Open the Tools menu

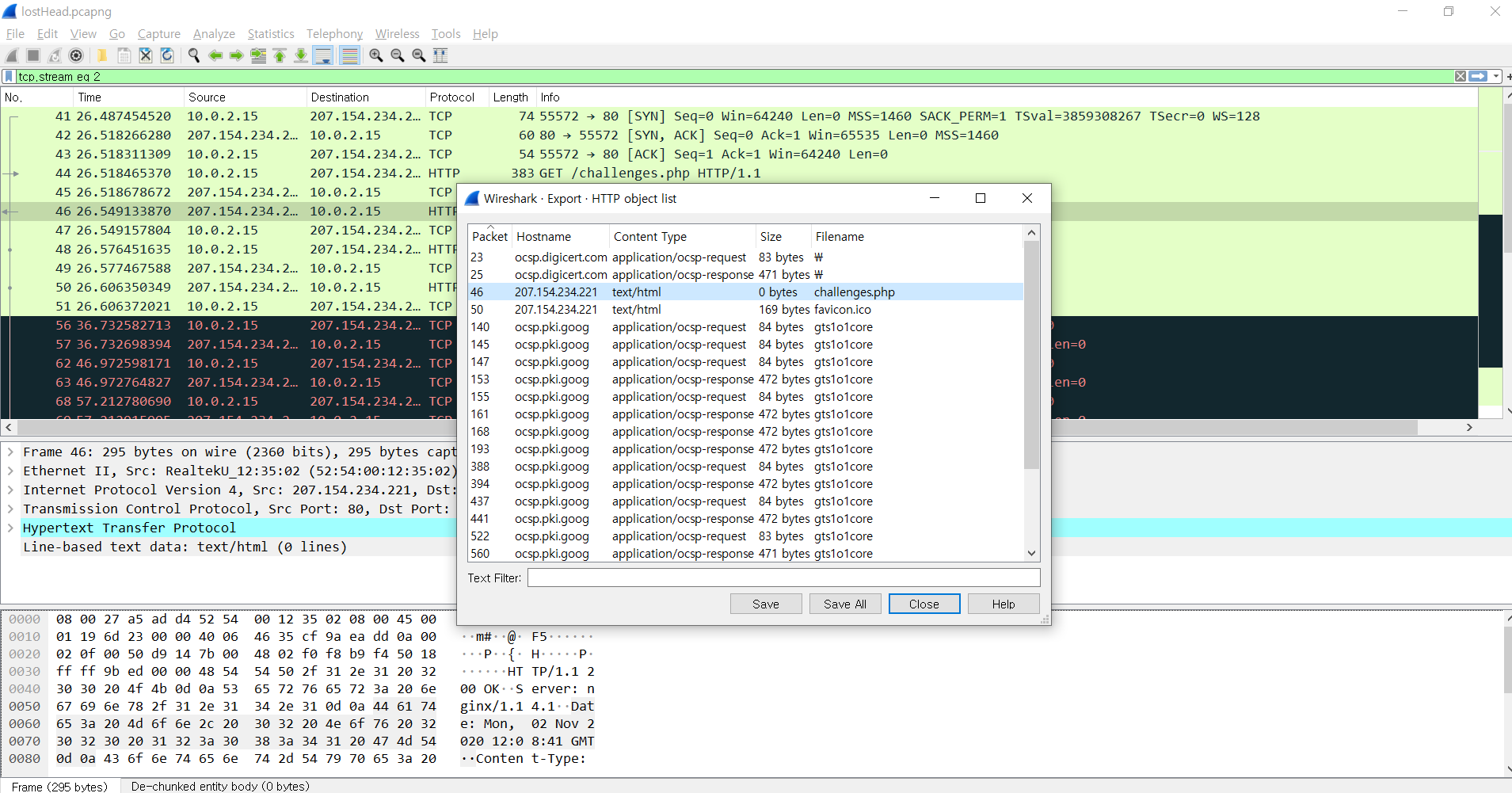pyautogui.click(x=446, y=34)
